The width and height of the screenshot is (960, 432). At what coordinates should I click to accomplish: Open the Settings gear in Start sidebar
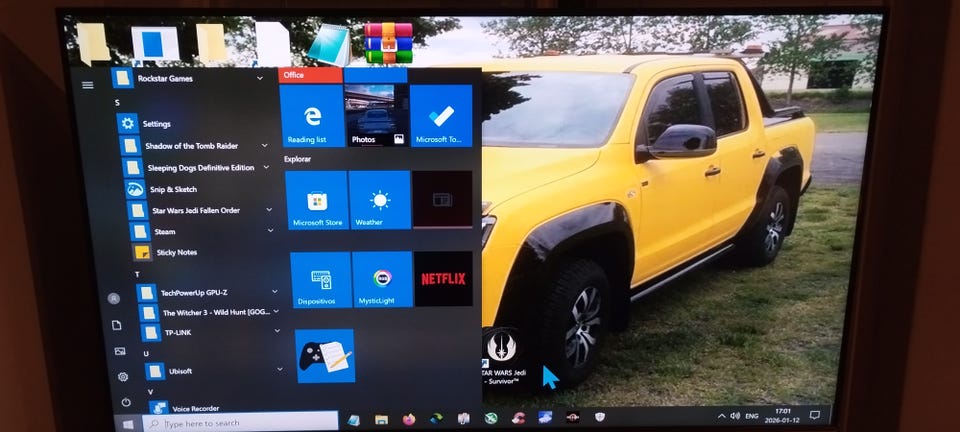pos(123,377)
